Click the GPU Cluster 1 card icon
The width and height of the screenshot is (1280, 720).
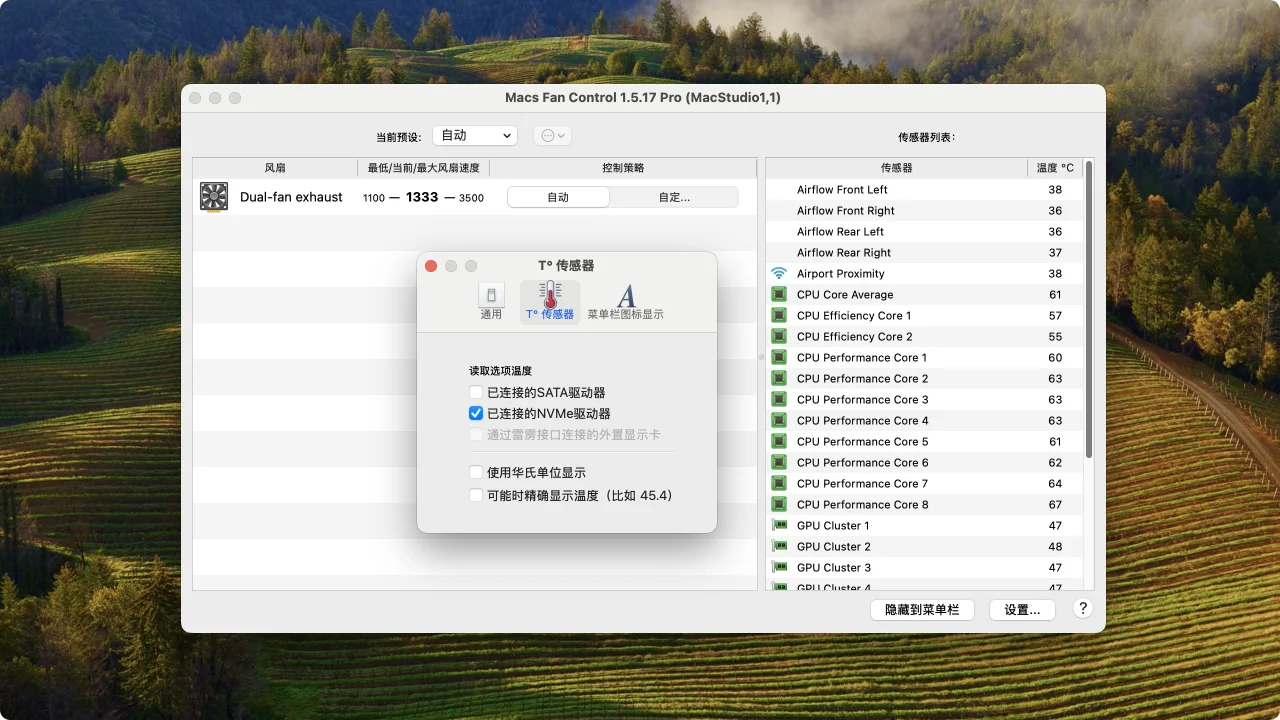(x=779, y=526)
